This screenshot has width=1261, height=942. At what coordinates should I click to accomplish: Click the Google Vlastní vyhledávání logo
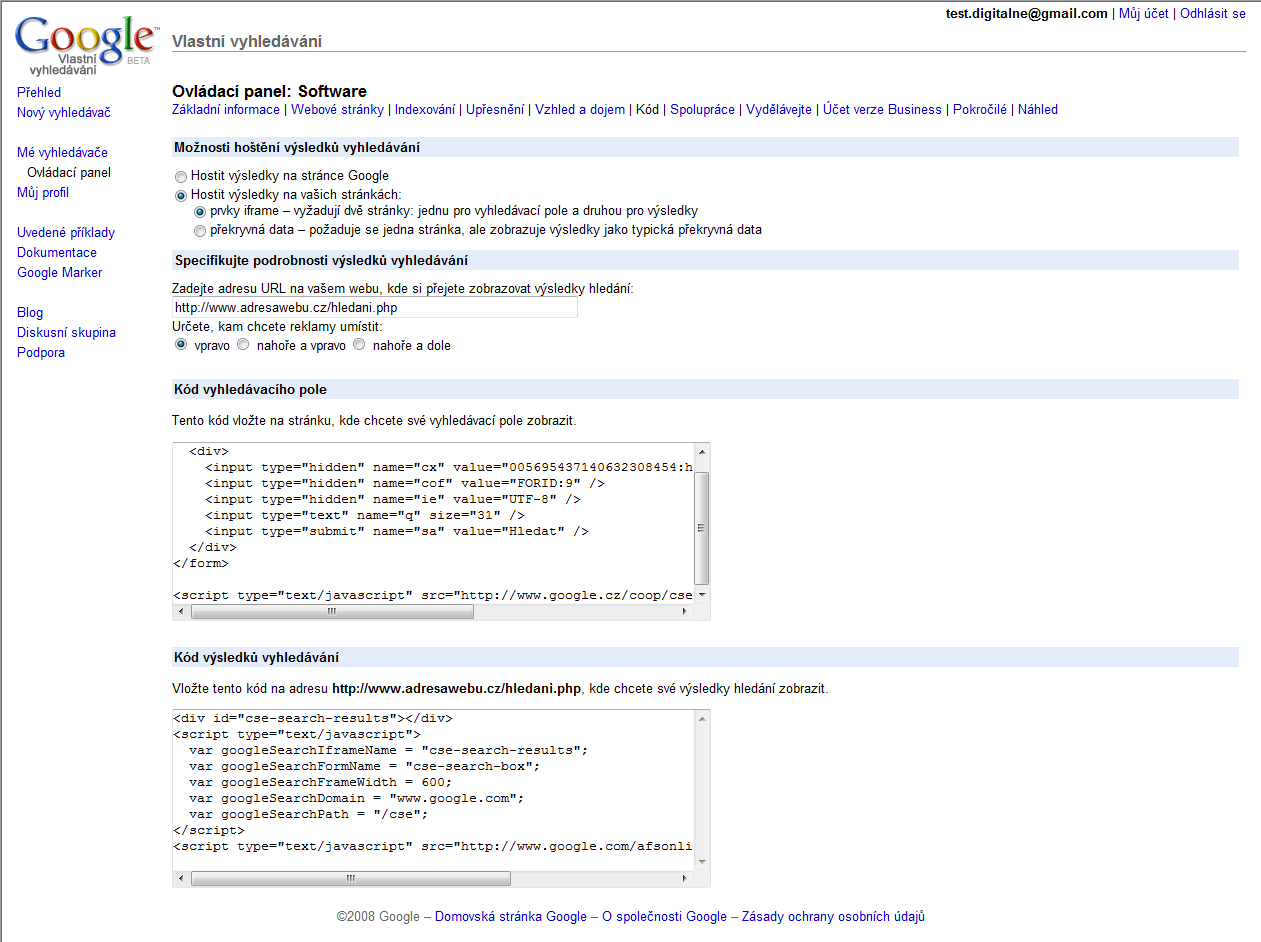(87, 47)
